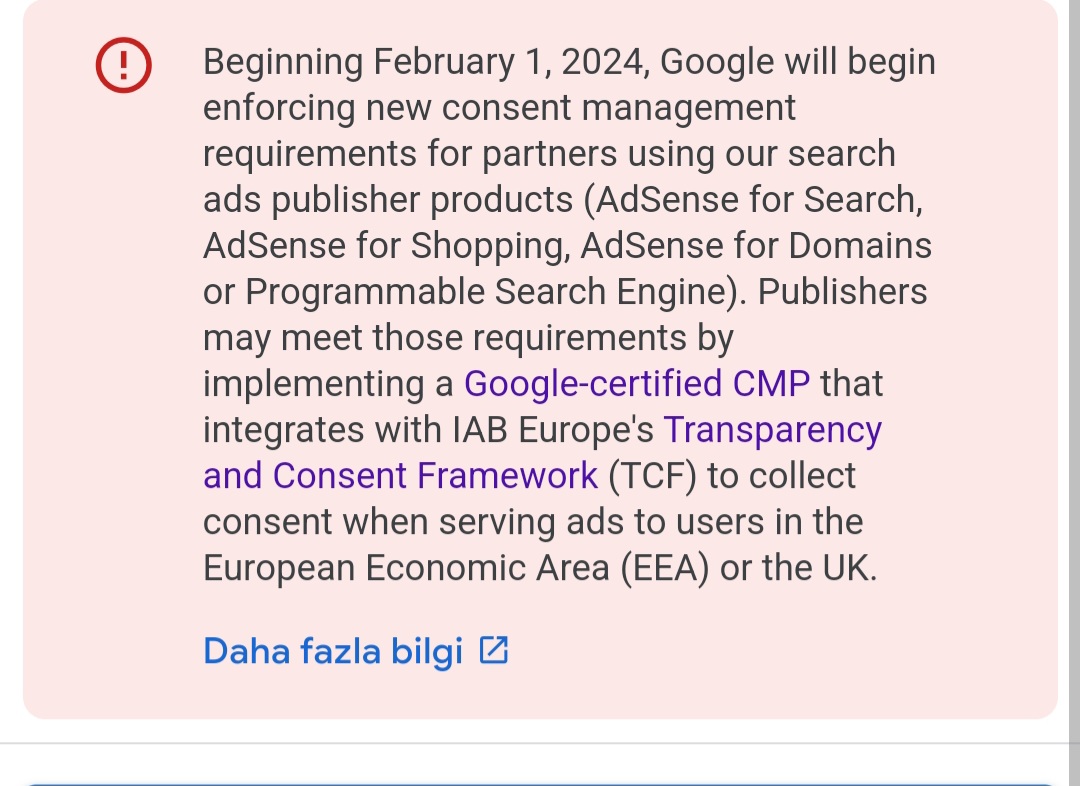Click the "European Economic Area (EEA)" text

pyautogui.click(x=456, y=568)
